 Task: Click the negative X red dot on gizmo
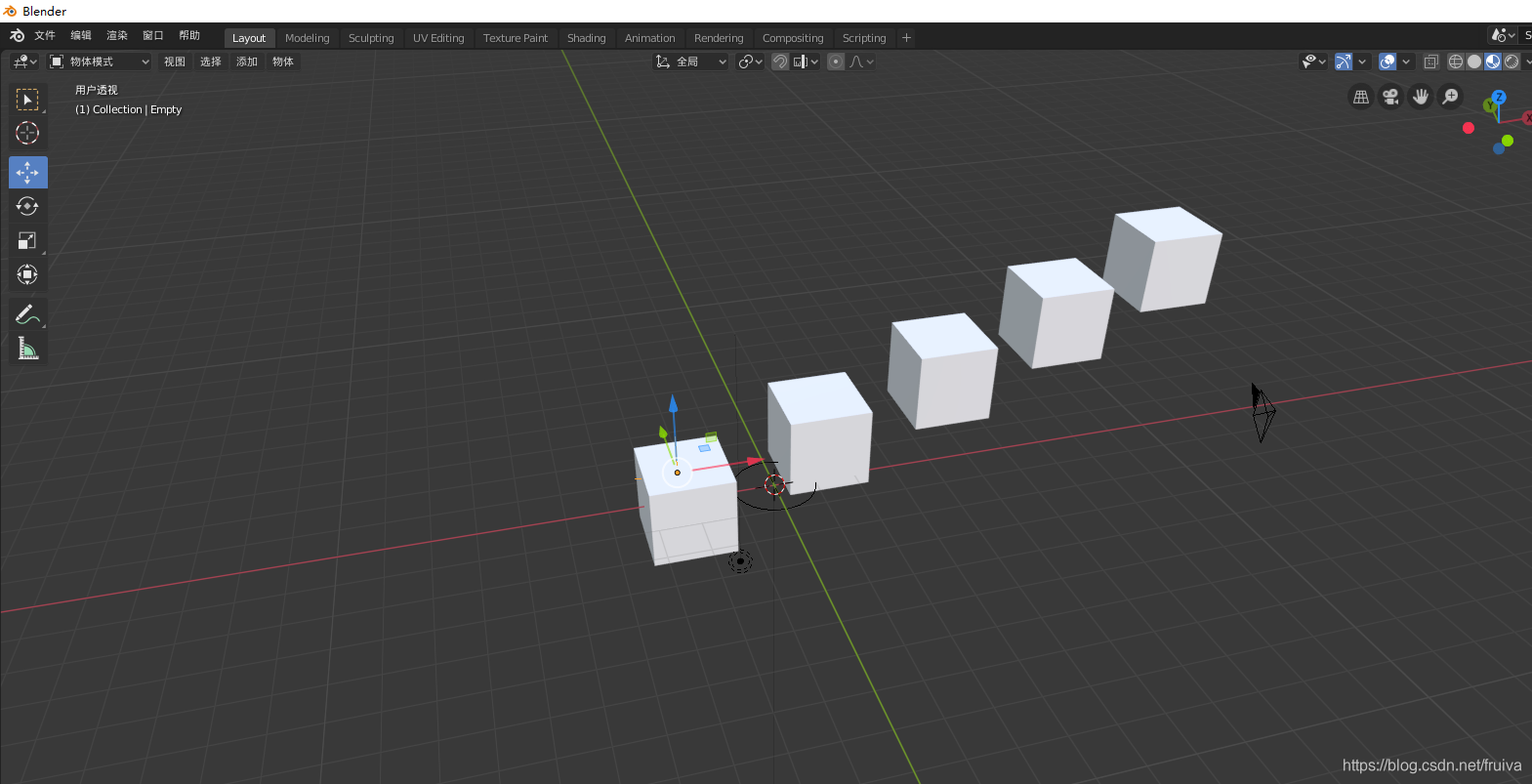1468,128
